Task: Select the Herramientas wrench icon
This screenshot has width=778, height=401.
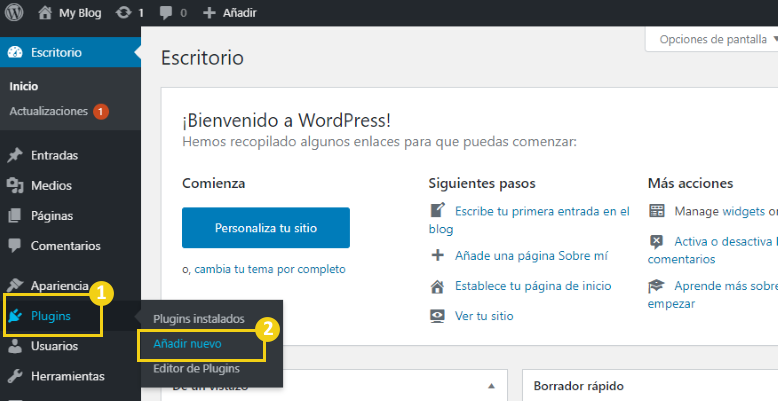Action: pyautogui.click(x=15, y=376)
